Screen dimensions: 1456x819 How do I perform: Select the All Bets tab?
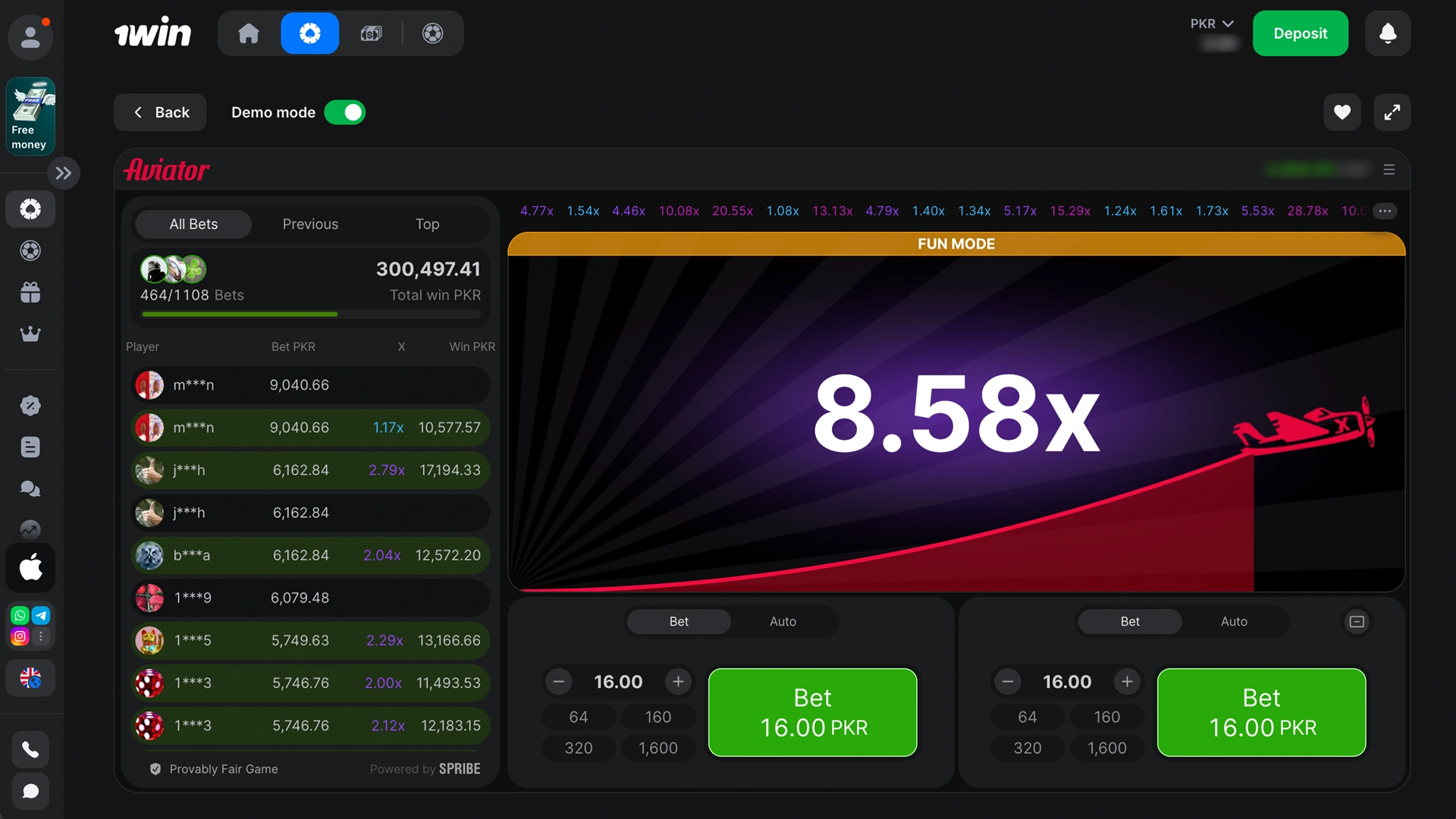(x=193, y=224)
